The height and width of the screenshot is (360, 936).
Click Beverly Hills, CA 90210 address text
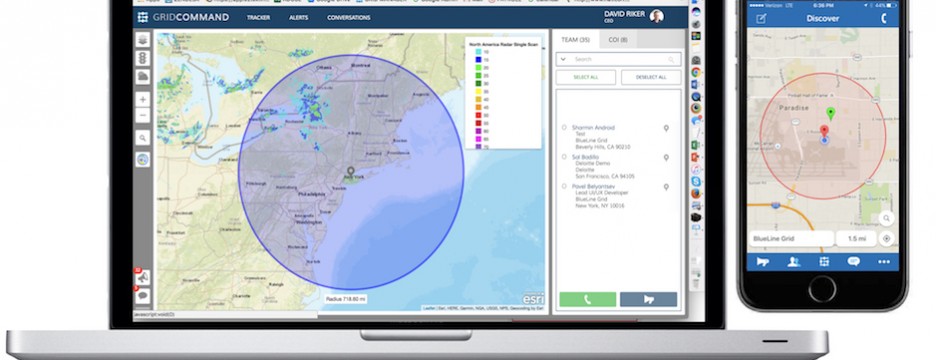pyautogui.click(x=603, y=147)
